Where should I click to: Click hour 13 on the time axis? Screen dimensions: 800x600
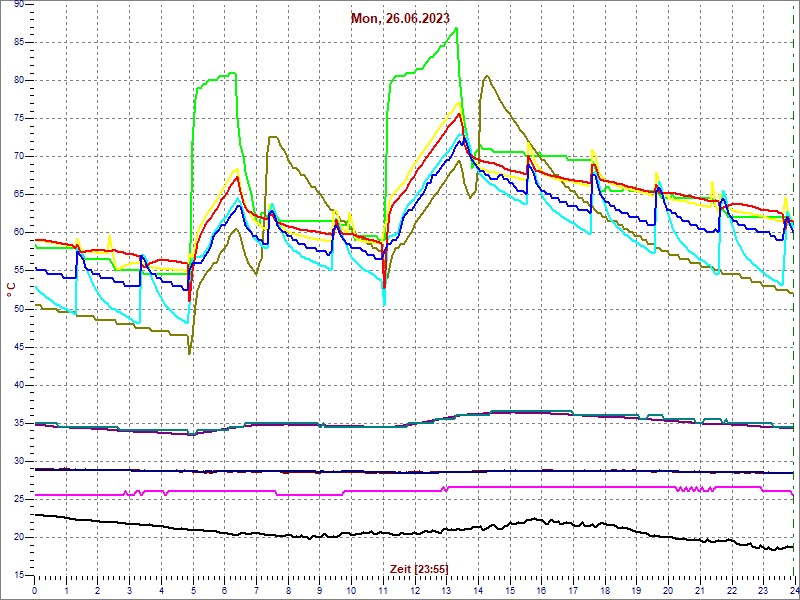(x=446, y=591)
